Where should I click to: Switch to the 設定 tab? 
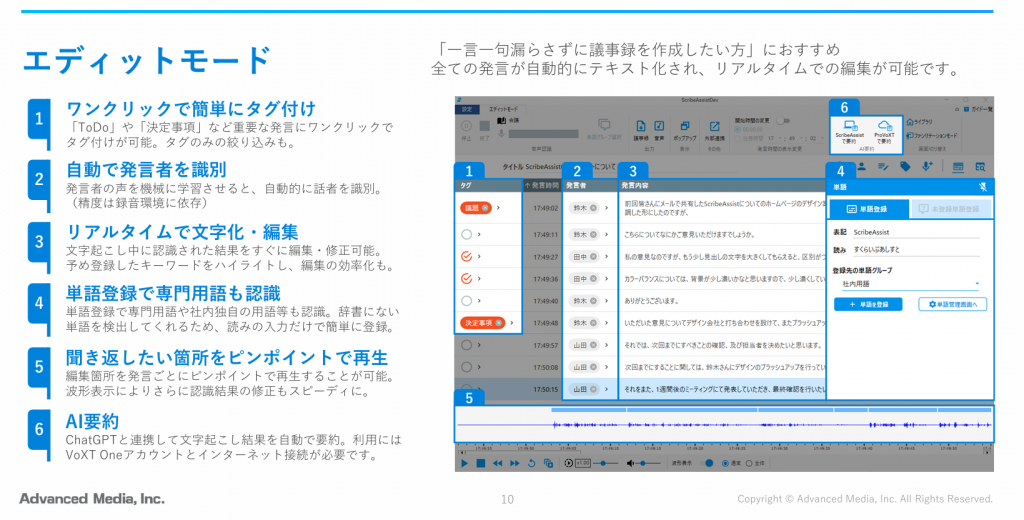pyautogui.click(x=467, y=110)
